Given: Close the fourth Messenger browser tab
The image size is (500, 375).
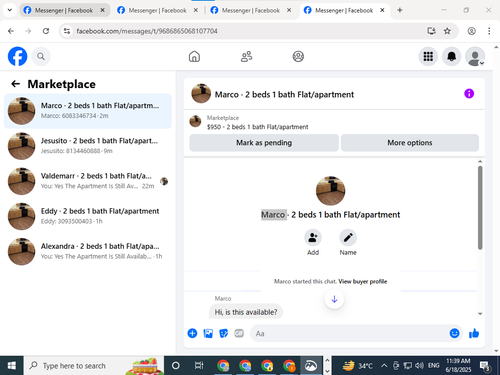Looking at the screenshot, I should point(382,10).
